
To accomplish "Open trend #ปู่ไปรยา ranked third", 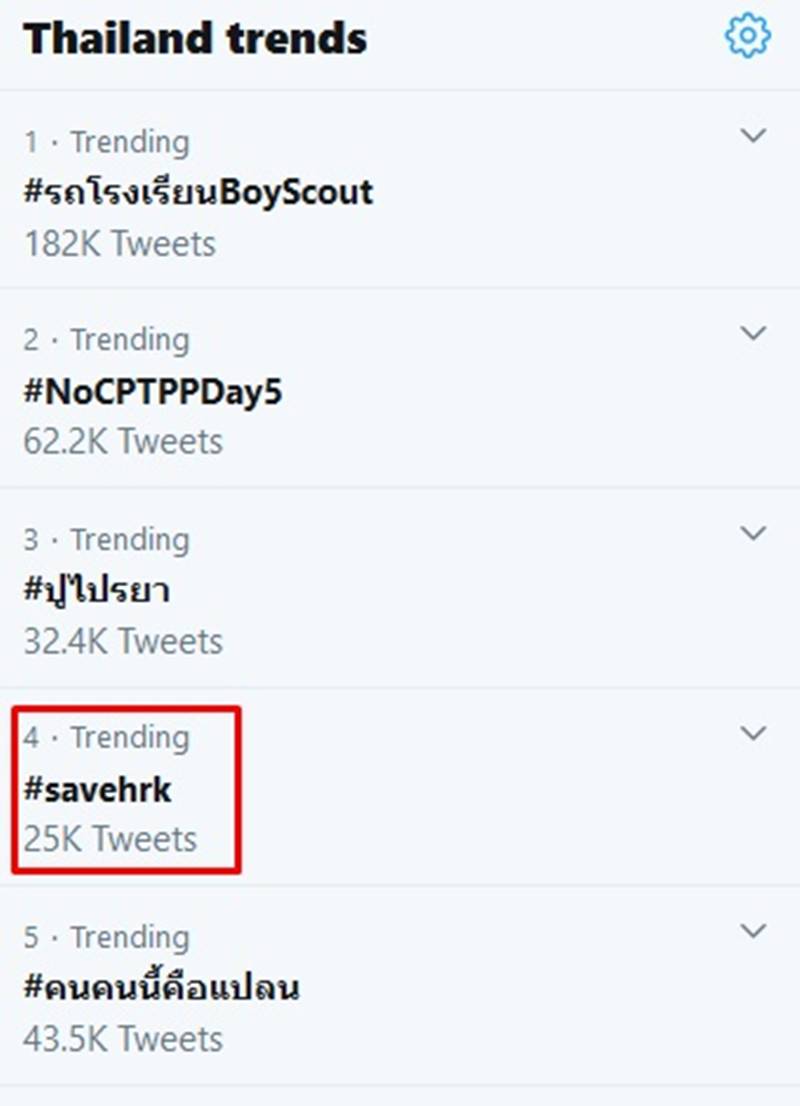I will pyautogui.click(x=97, y=591).
